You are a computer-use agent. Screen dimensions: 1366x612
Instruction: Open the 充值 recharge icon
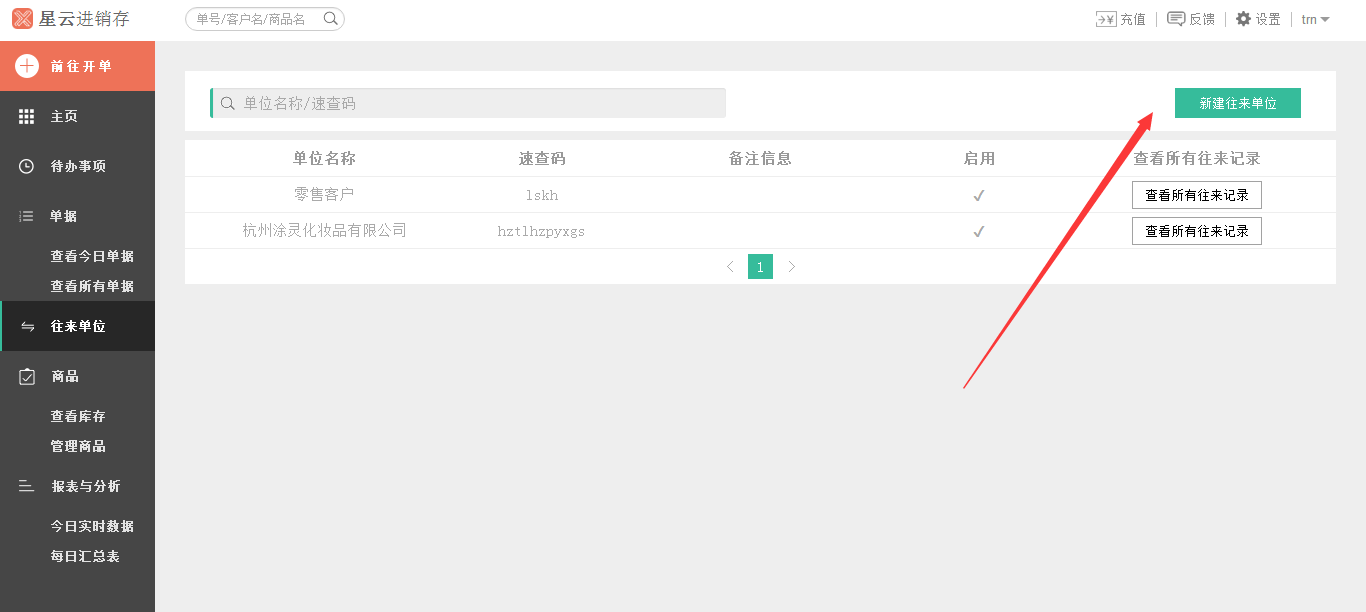click(1106, 19)
